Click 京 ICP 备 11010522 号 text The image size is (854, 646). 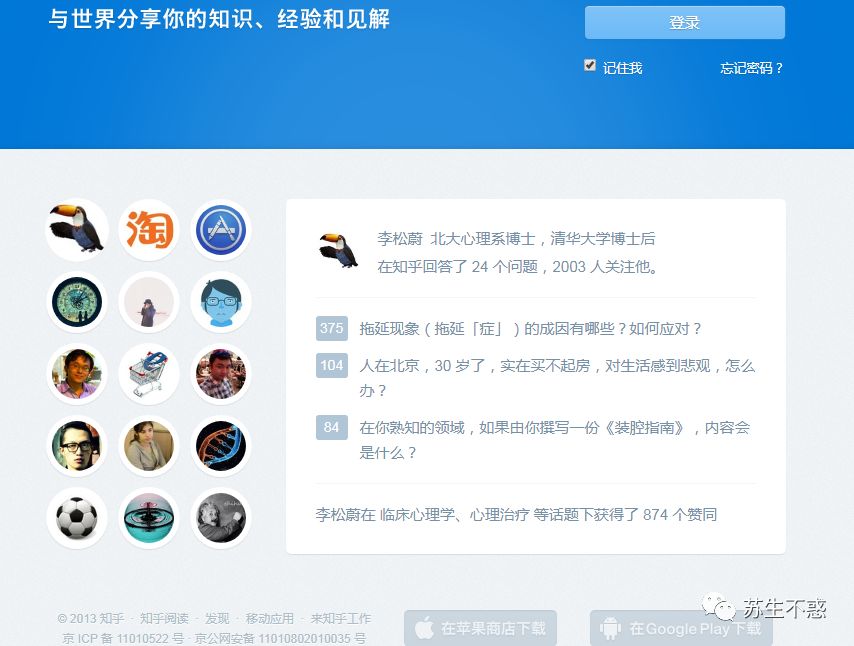(x=123, y=638)
